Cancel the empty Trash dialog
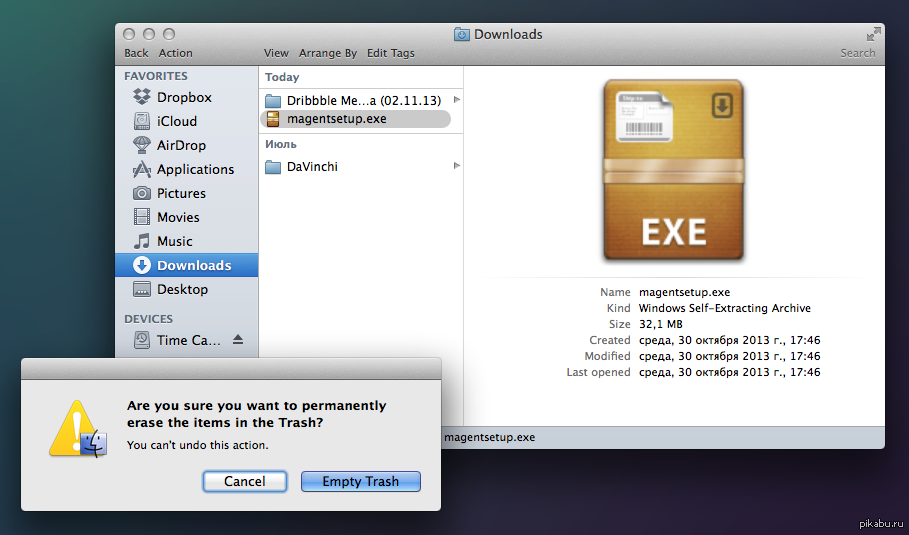 [x=245, y=481]
